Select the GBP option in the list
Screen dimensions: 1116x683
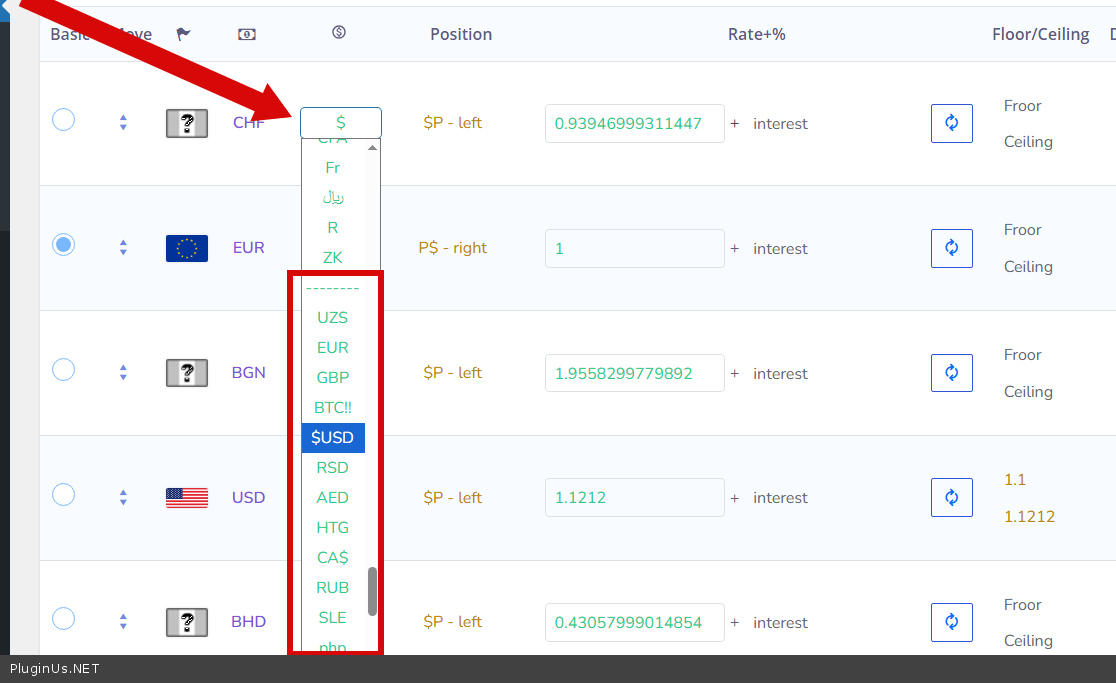click(x=333, y=378)
